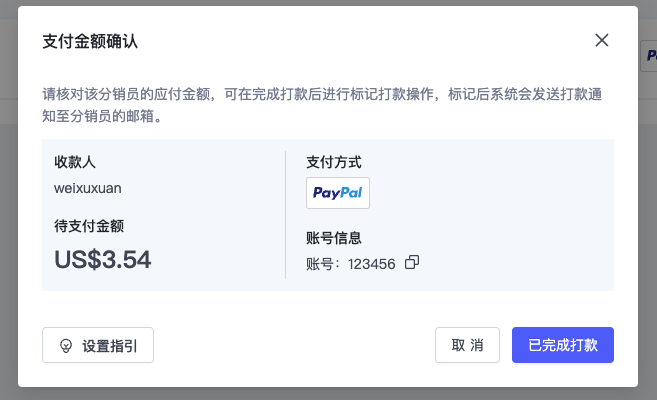Click the 支付方式 label

coord(334,162)
